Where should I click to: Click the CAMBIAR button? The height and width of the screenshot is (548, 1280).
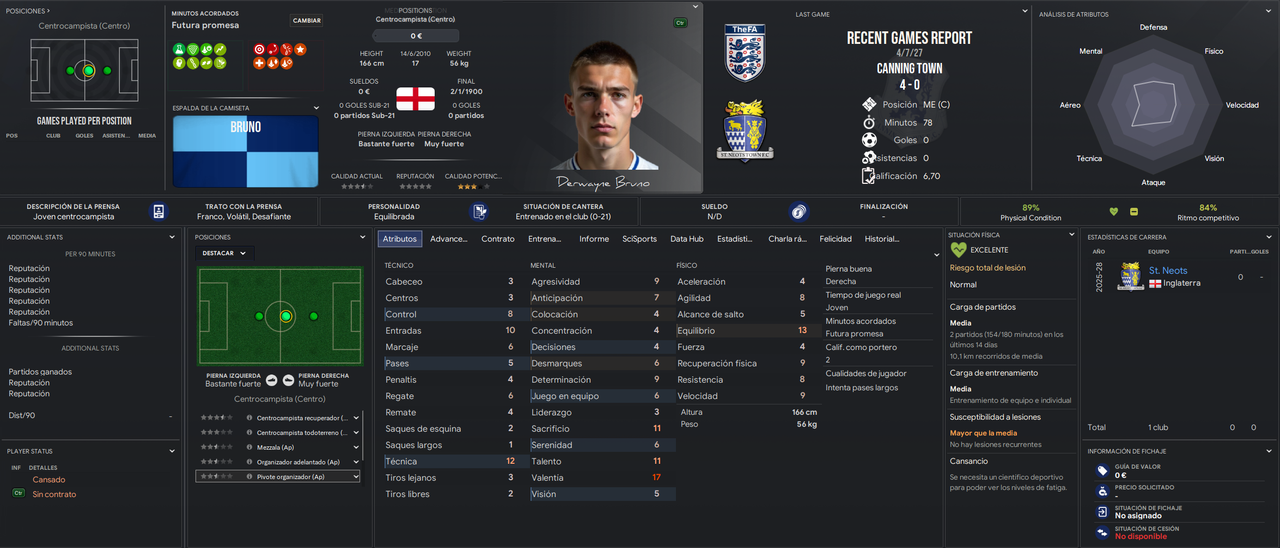click(307, 20)
